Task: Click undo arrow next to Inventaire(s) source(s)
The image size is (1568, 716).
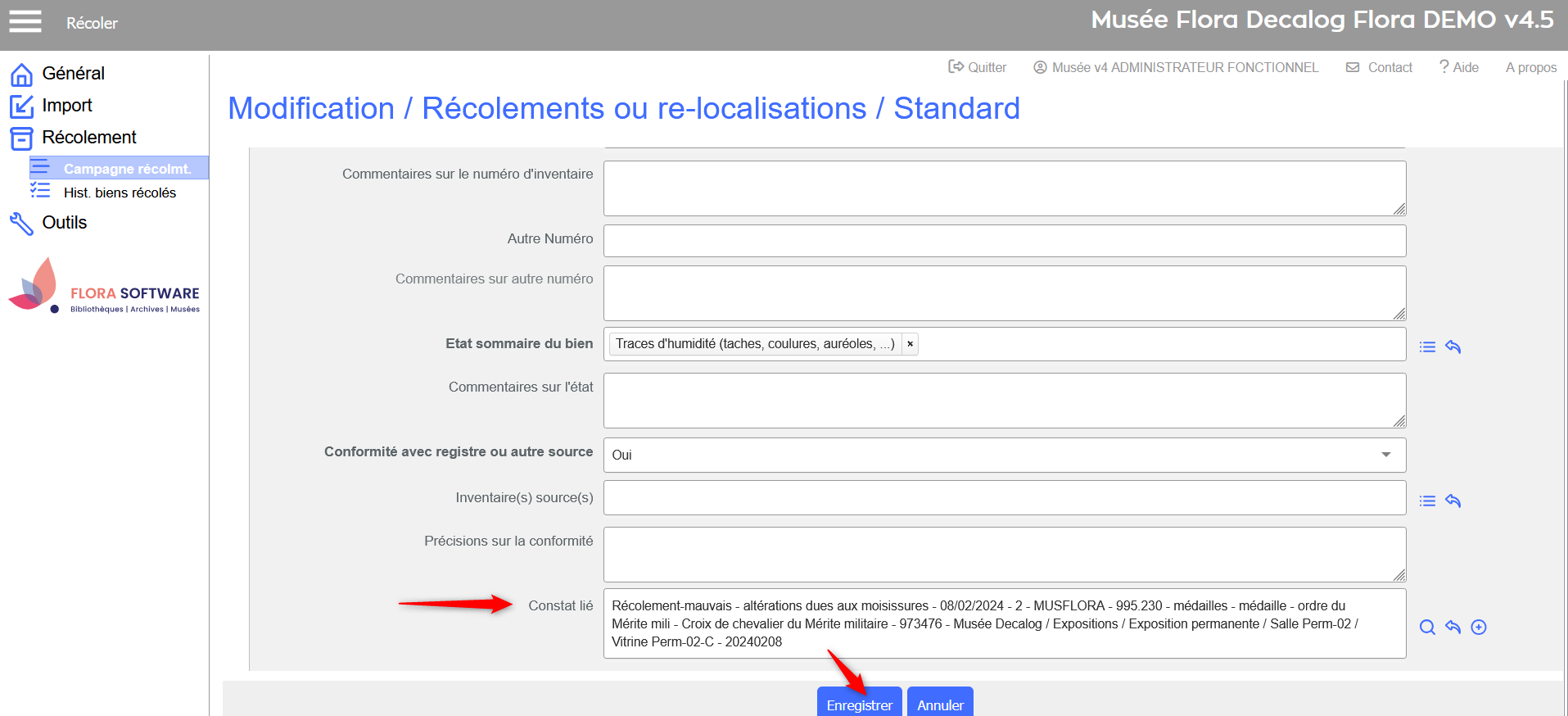Action: tap(1453, 501)
